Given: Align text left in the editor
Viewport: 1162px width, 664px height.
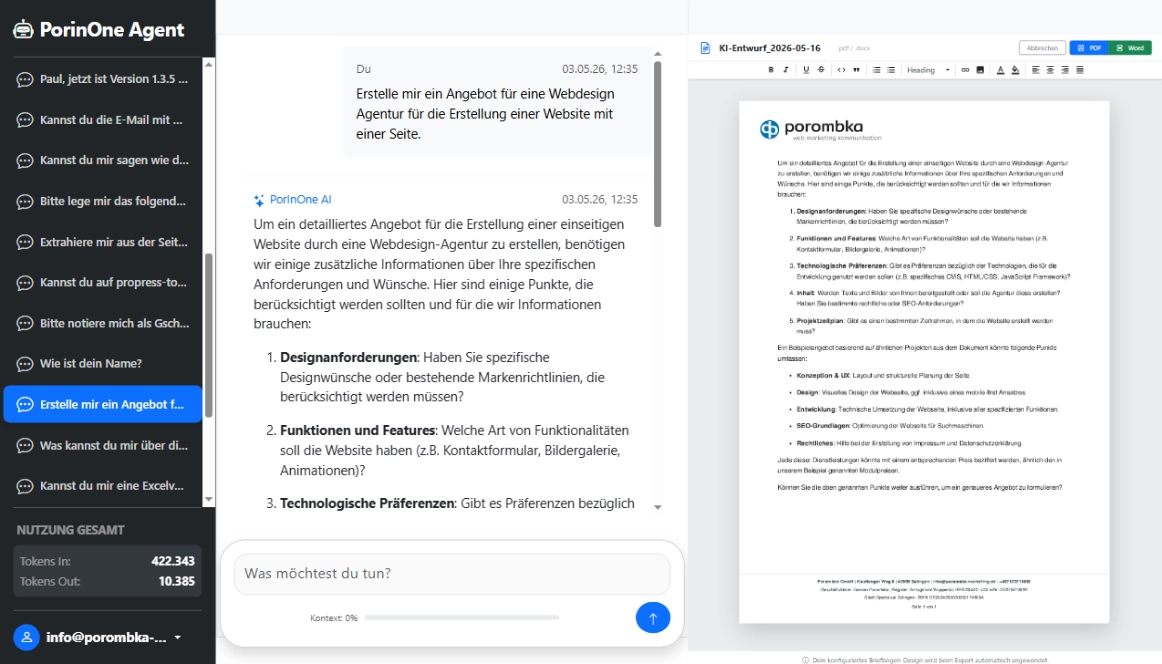Looking at the screenshot, I should pyautogui.click(x=1035, y=70).
